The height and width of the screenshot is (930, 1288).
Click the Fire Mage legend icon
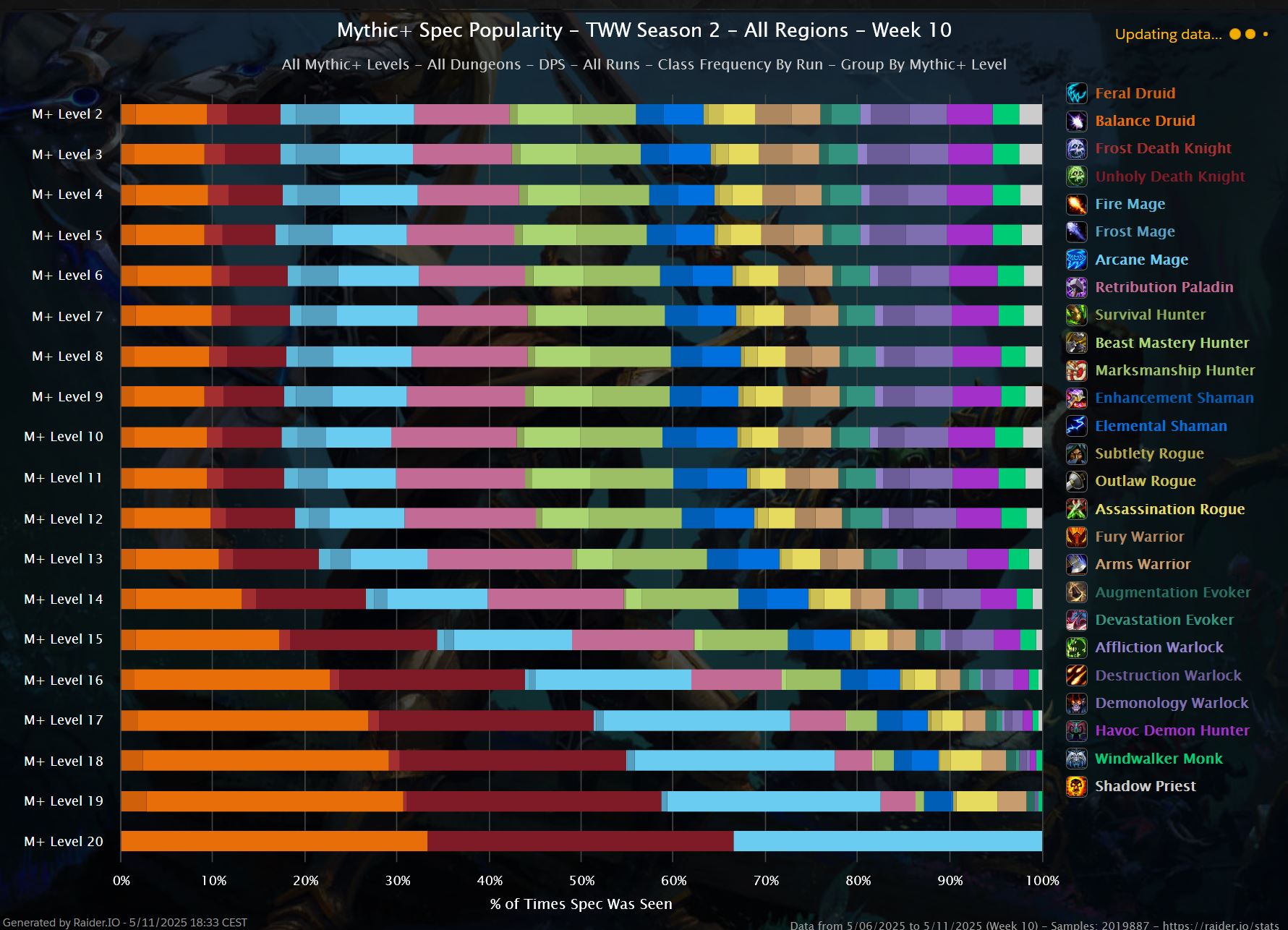click(x=1076, y=204)
